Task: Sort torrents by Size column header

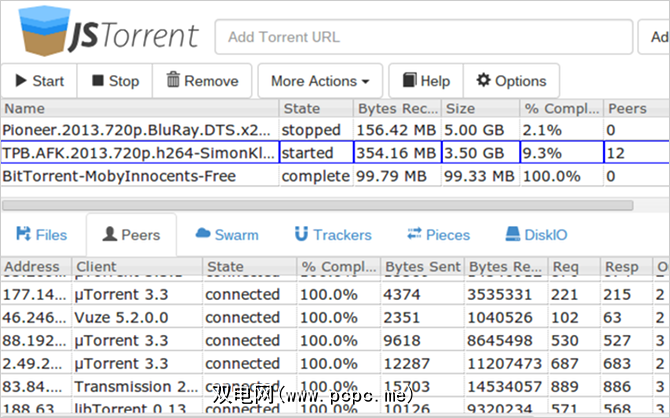Action: click(481, 109)
